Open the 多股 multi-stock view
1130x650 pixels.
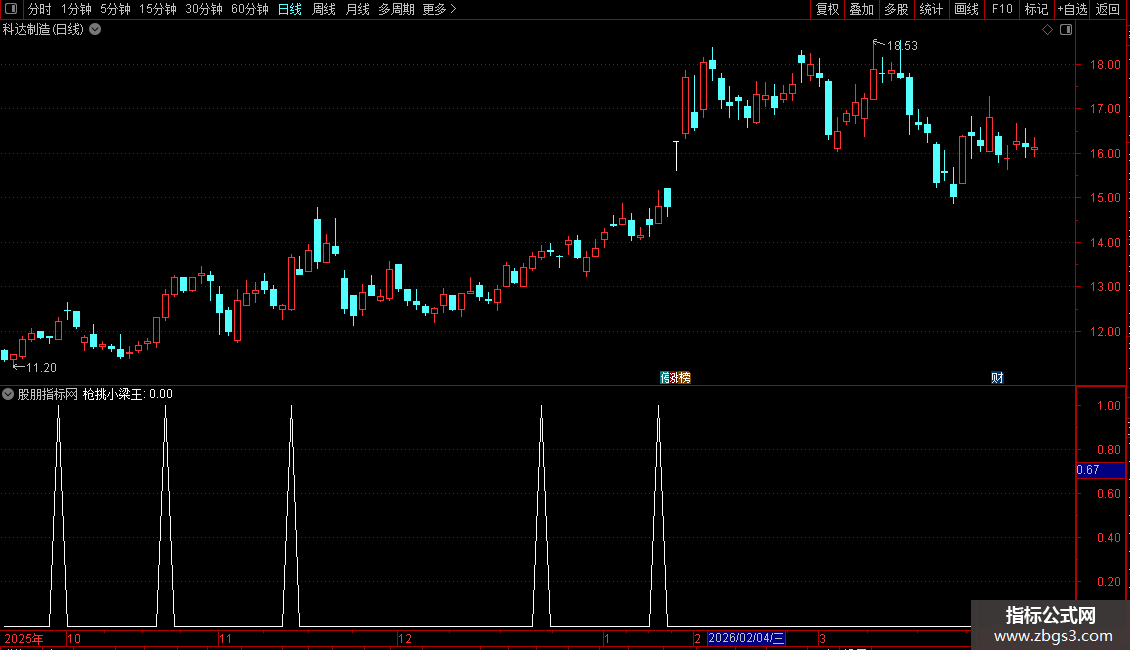click(896, 9)
